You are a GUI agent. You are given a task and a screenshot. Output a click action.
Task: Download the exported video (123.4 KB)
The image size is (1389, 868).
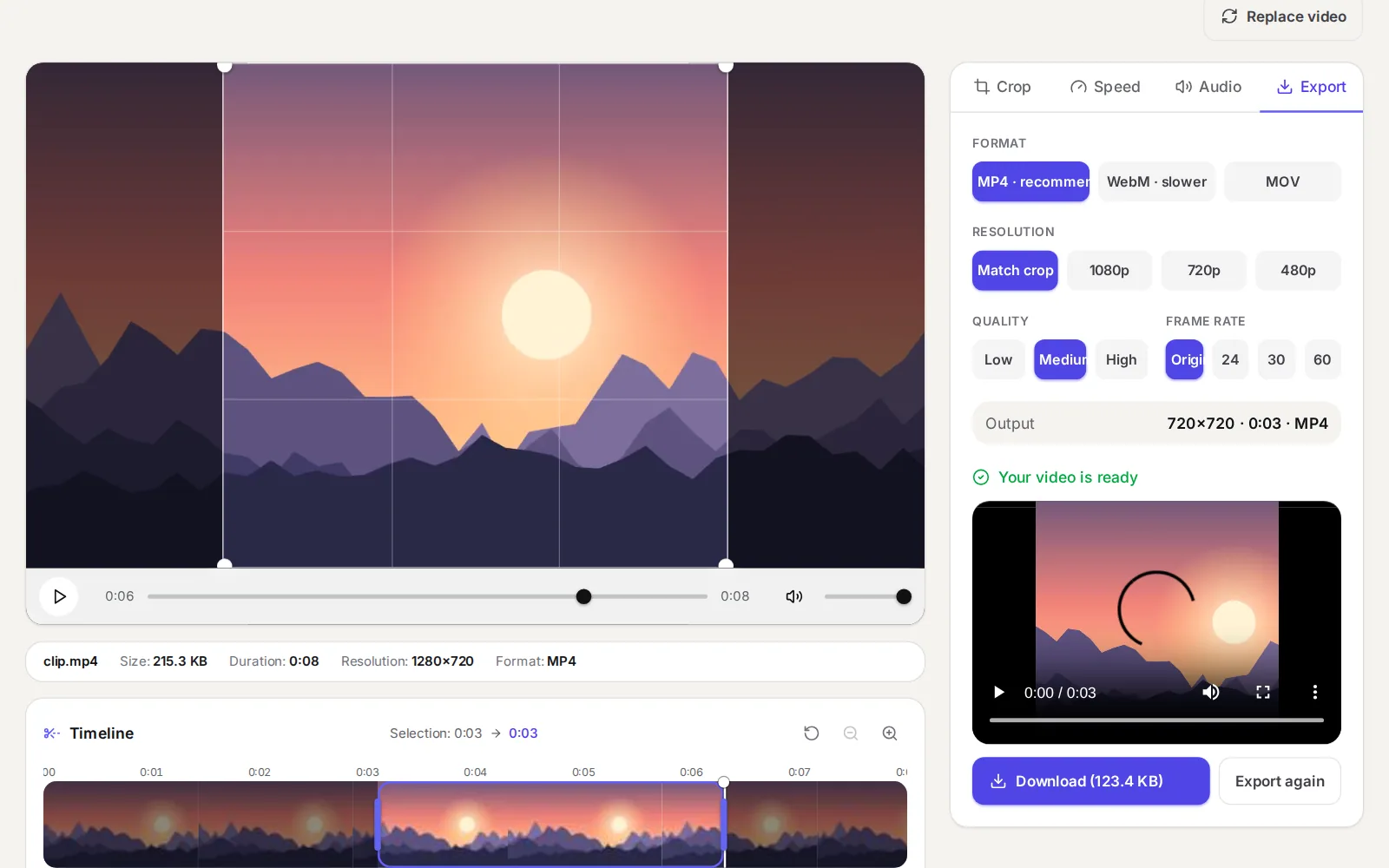tap(1090, 781)
